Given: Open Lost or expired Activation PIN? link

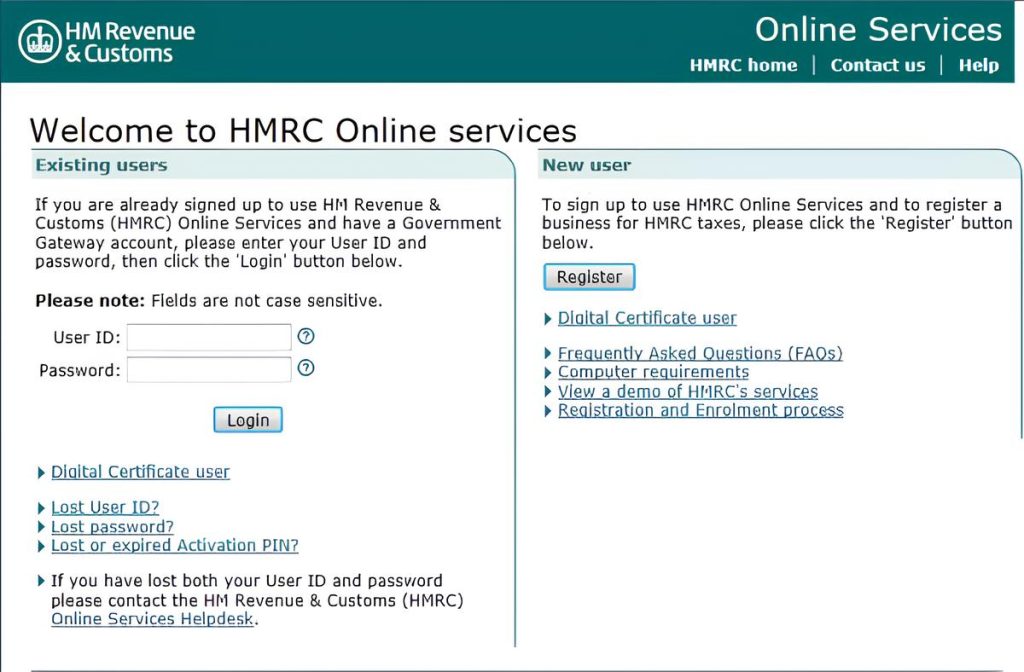Looking at the screenshot, I should pos(174,546).
